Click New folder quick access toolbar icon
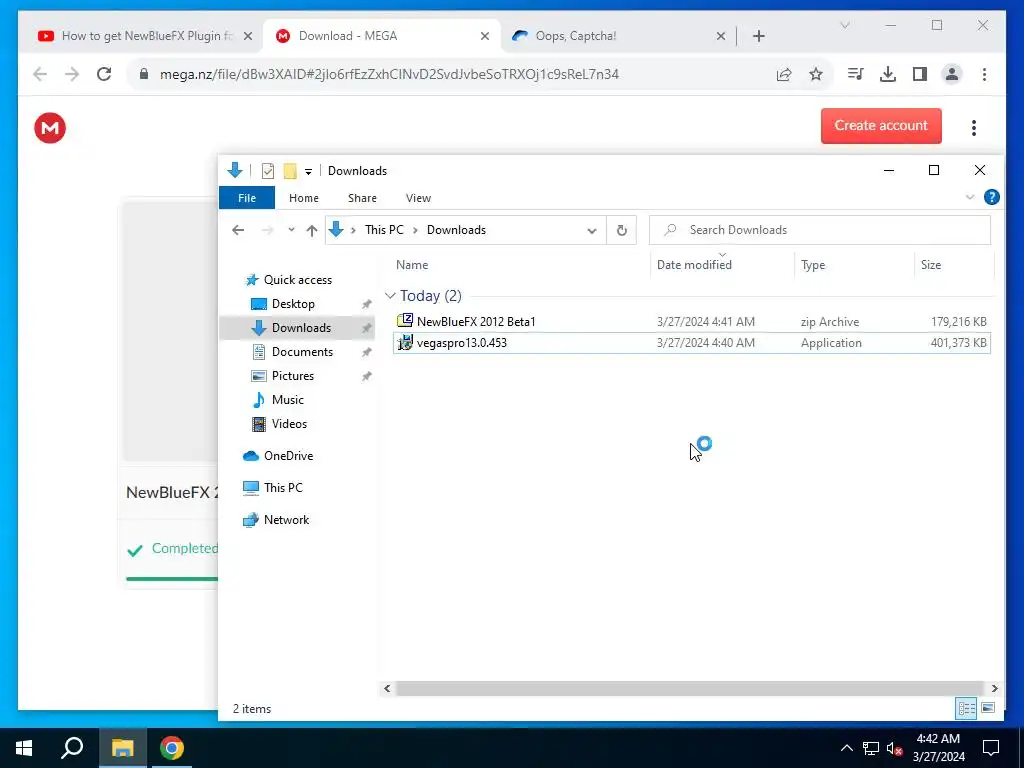Screen dimensions: 1024x768 click(x=290, y=171)
